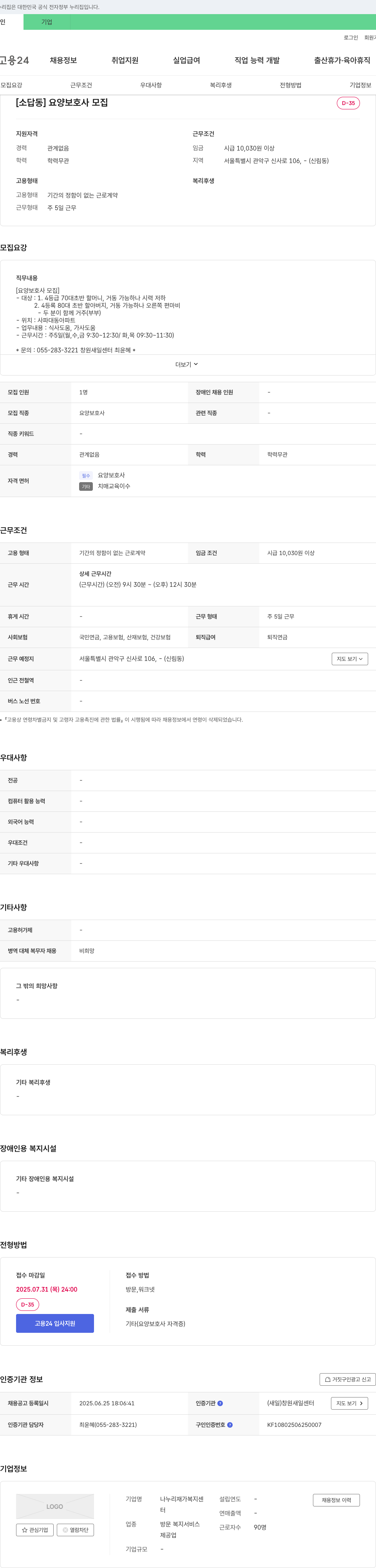Screen dimensions: 376x1568
Task: Click registration time 2025.06.25 18:06:41
Action: pos(107,1404)
